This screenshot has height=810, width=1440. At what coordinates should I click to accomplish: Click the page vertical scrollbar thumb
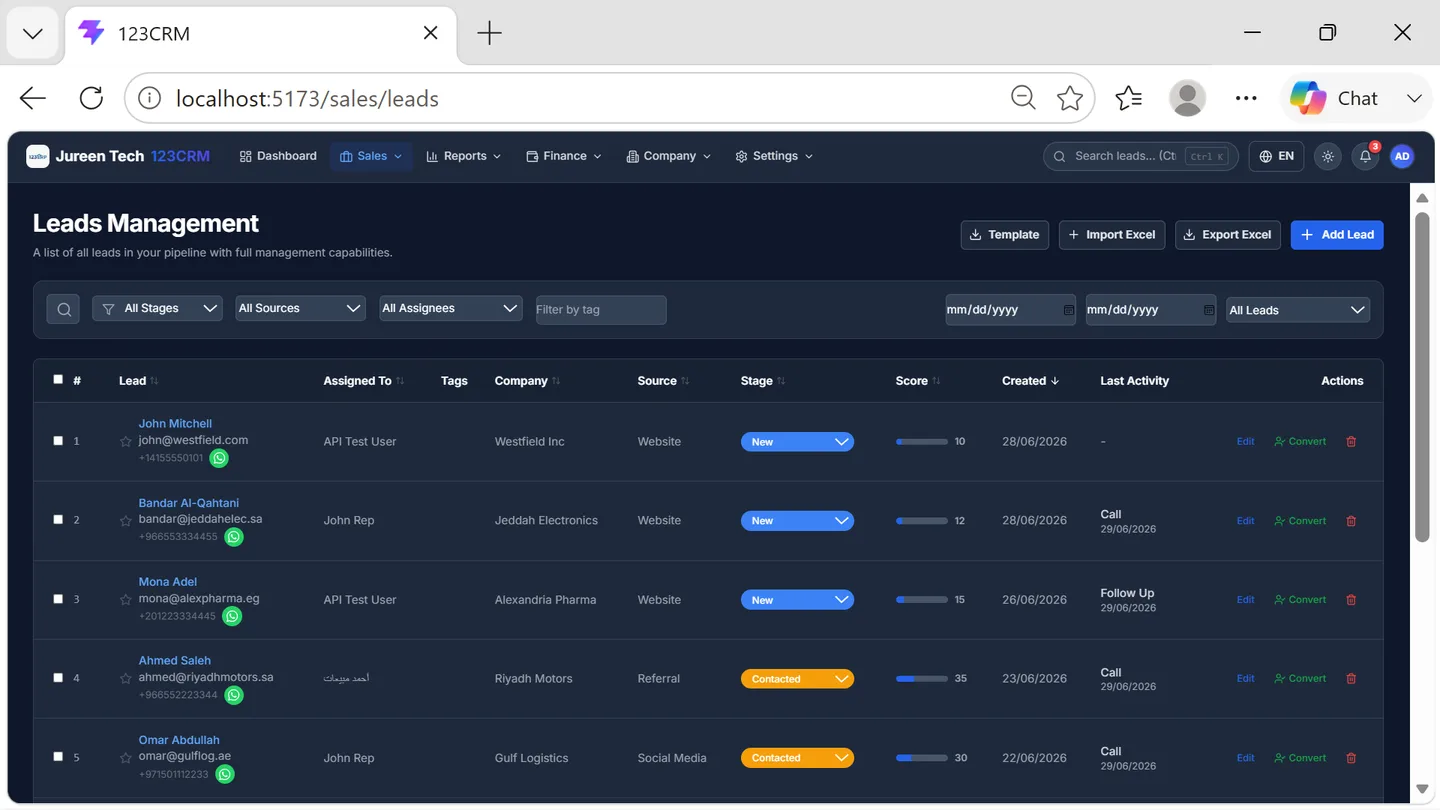pos(1422,377)
